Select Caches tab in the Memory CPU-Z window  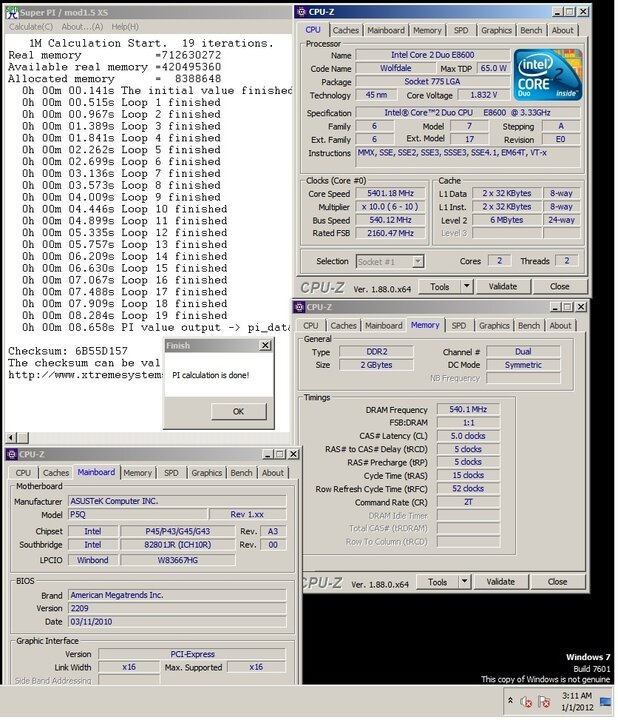pos(343,326)
